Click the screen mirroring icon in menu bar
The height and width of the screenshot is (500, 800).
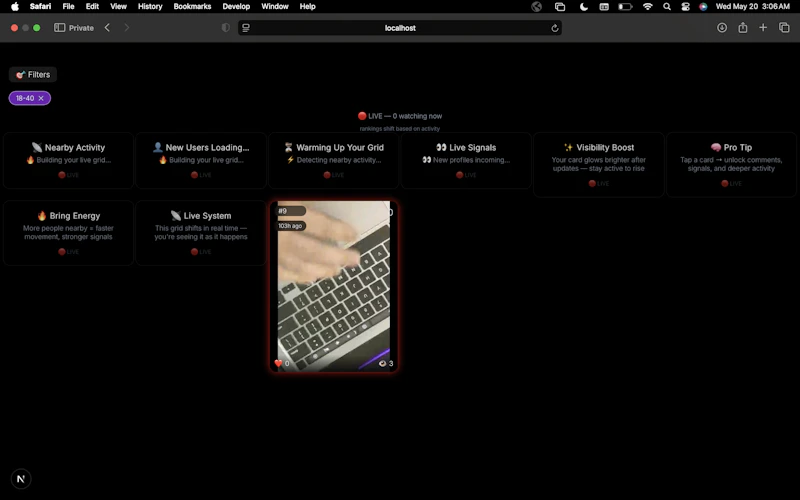point(560,7)
